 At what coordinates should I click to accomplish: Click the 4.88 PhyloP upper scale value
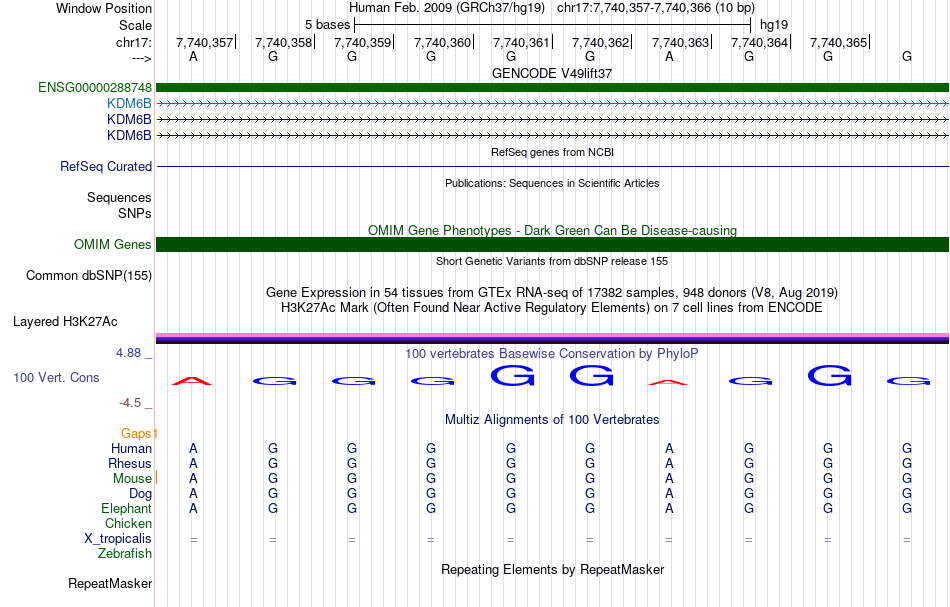128,353
